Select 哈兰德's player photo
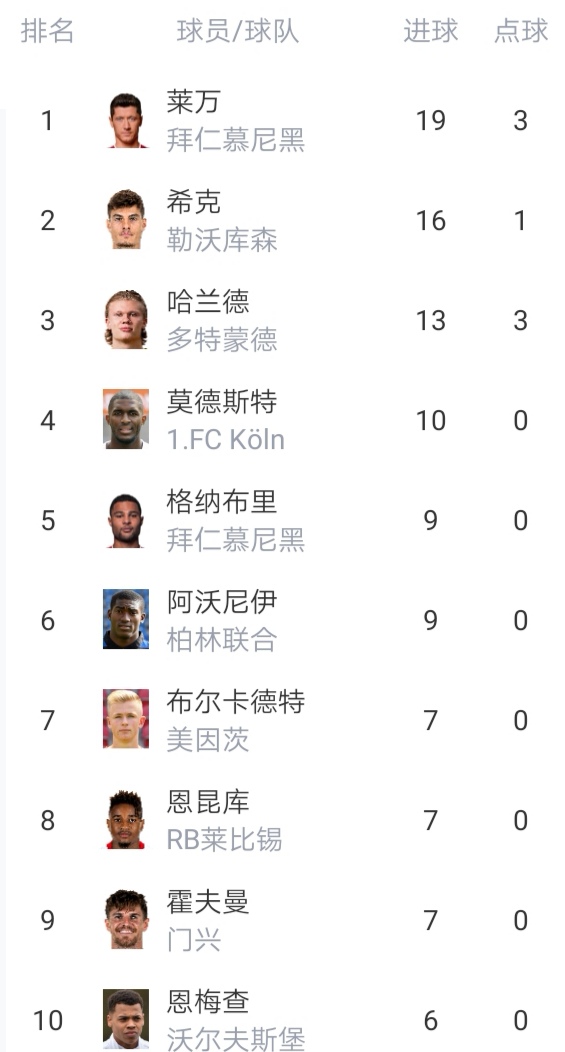Image resolution: width=565 pixels, height=1052 pixels. [126, 319]
